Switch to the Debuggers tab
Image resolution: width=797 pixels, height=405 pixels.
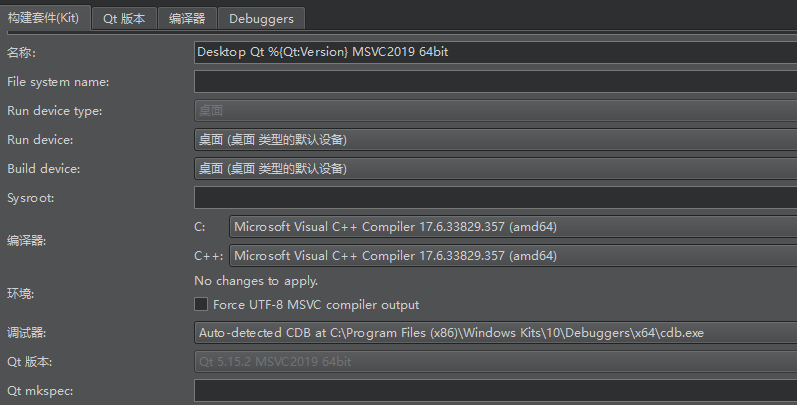point(261,19)
